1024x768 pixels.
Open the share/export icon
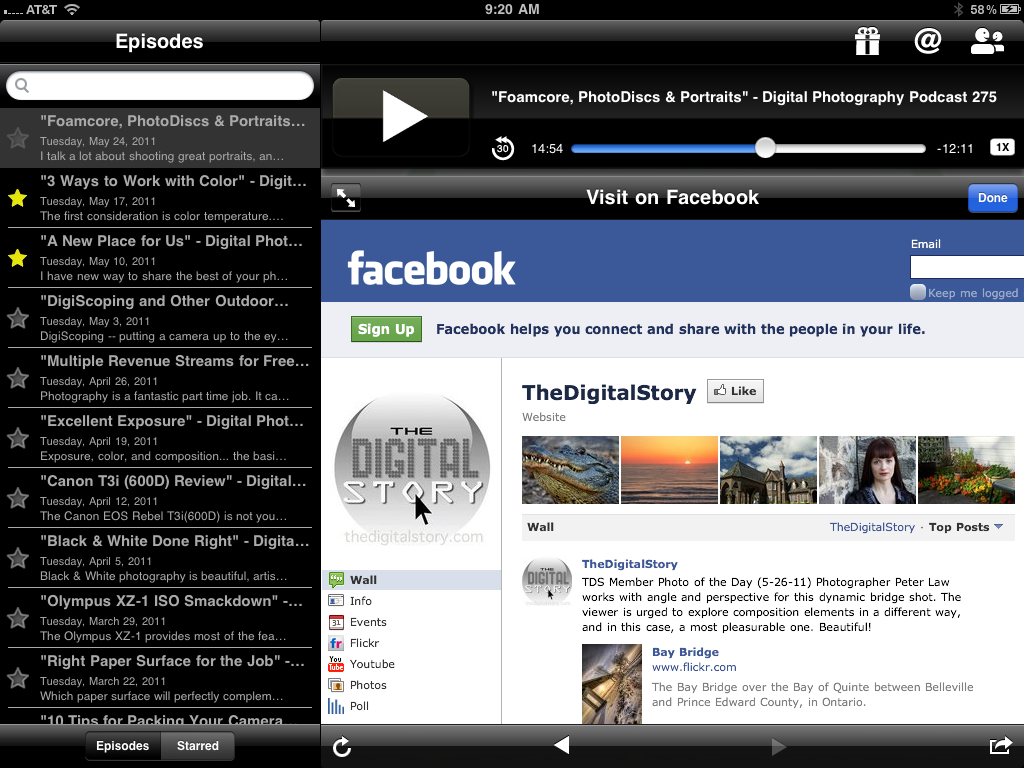pos(1000,745)
